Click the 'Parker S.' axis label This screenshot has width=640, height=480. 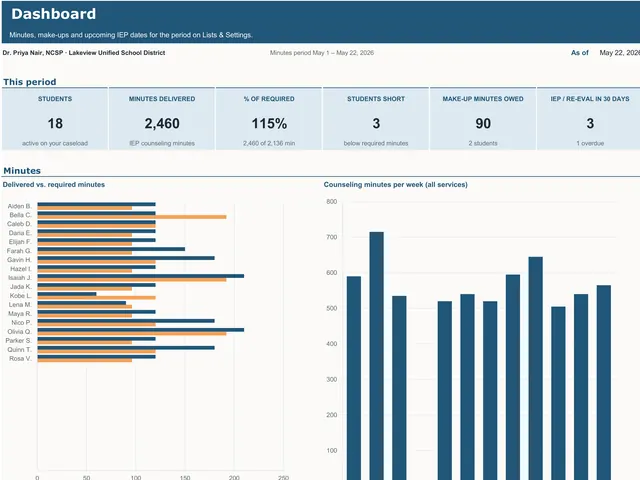point(18,340)
